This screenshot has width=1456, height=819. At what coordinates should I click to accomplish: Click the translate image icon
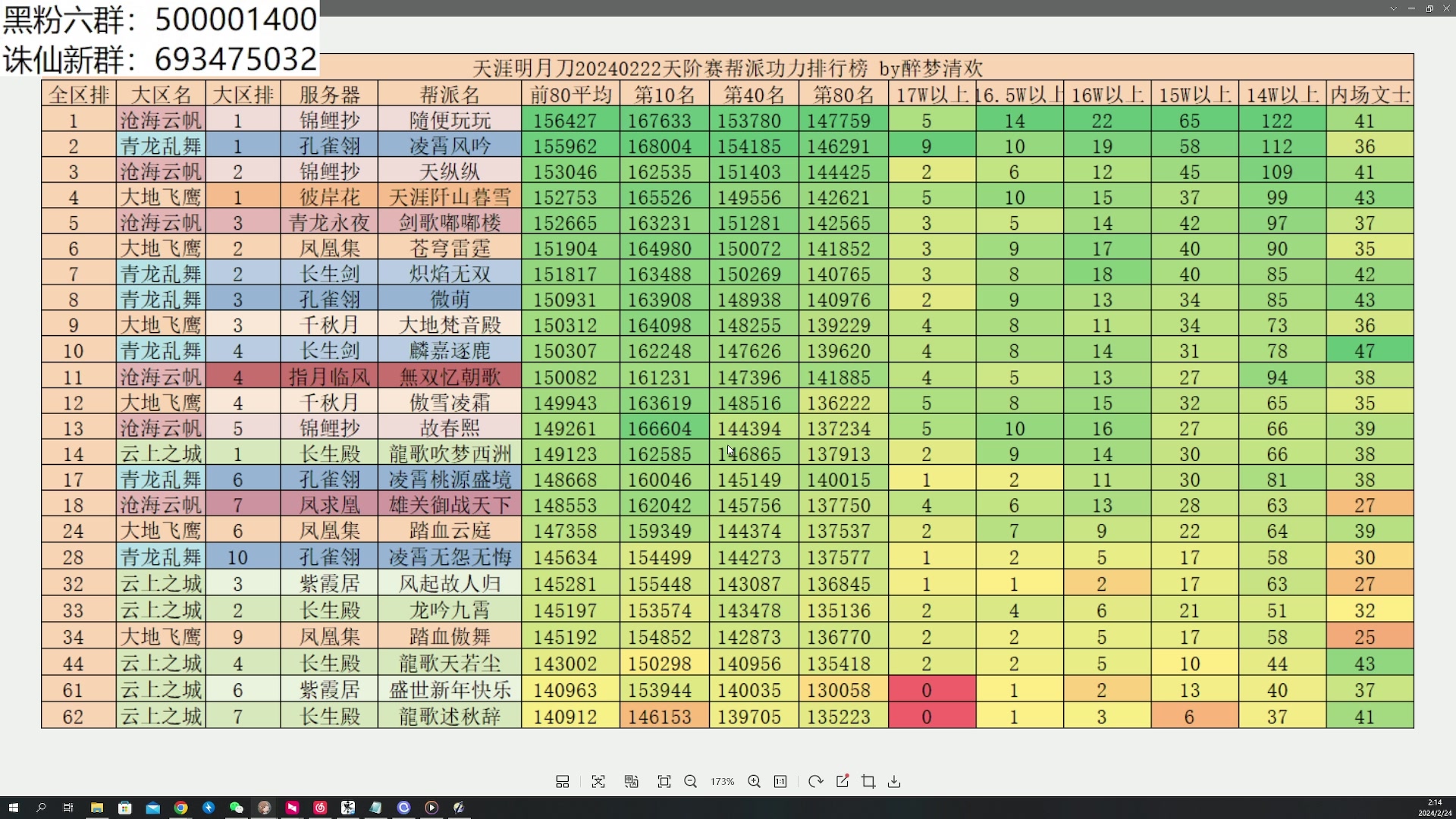tap(631, 782)
